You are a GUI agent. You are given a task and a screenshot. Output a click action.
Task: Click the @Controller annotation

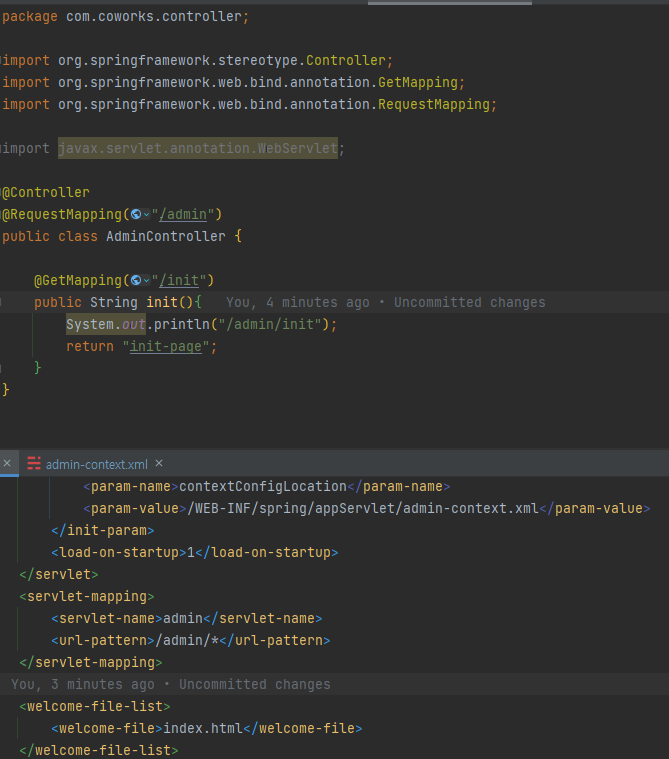(46, 192)
